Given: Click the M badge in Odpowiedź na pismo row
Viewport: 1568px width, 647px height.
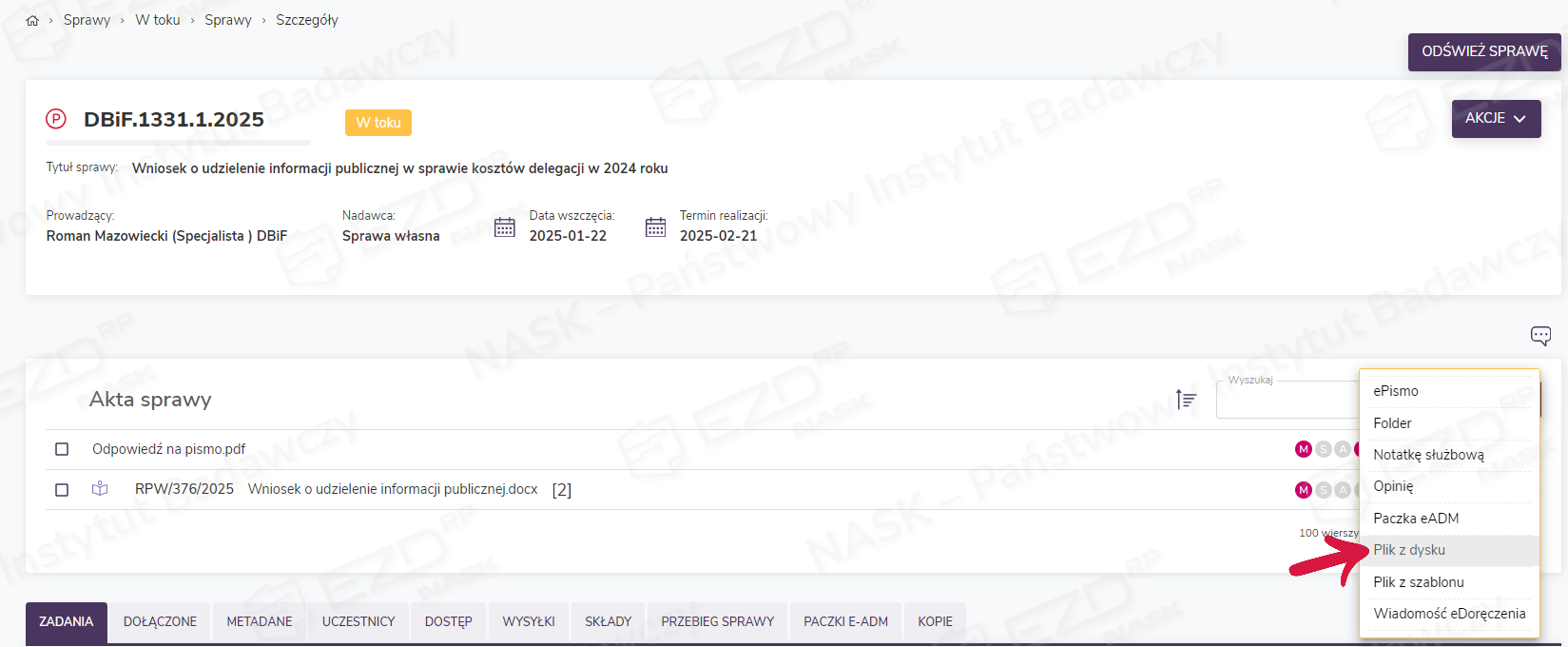Looking at the screenshot, I should pyautogui.click(x=1303, y=449).
